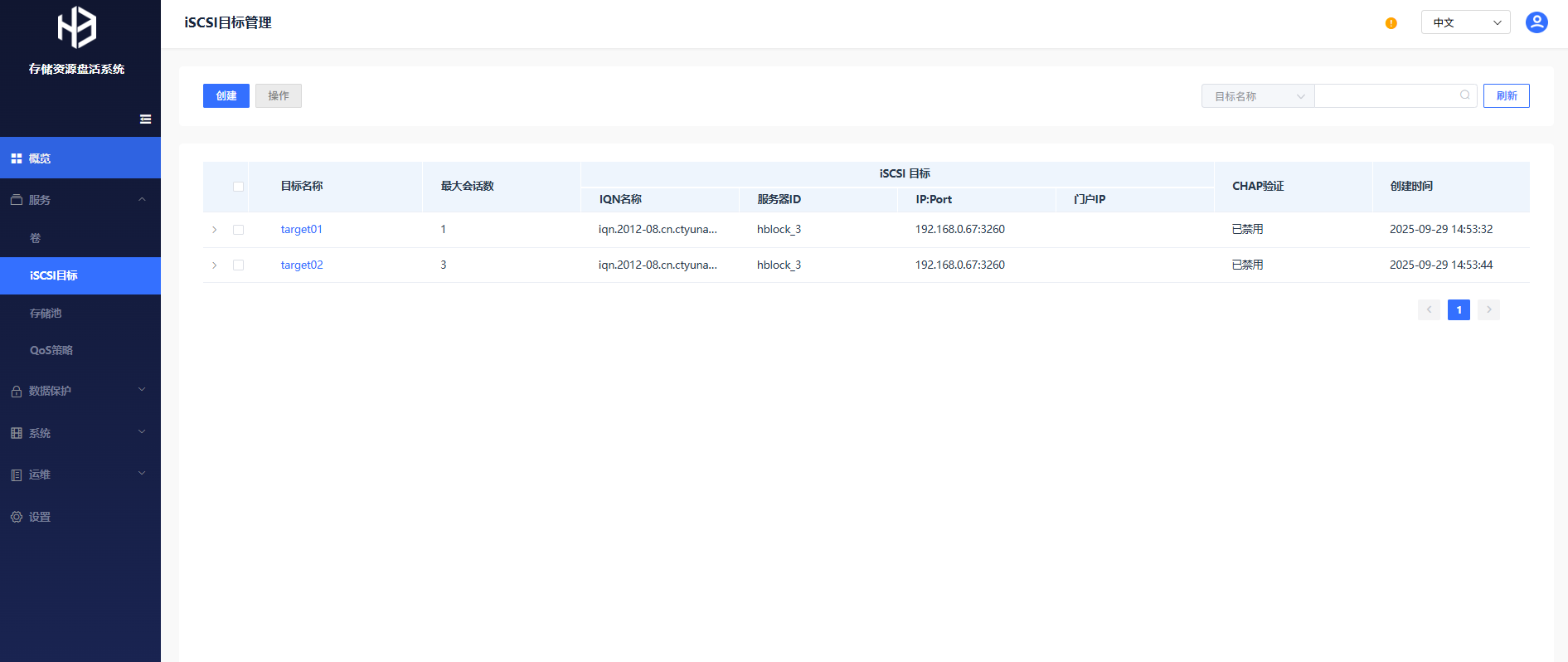Click the HBlock logo icon

(x=77, y=27)
